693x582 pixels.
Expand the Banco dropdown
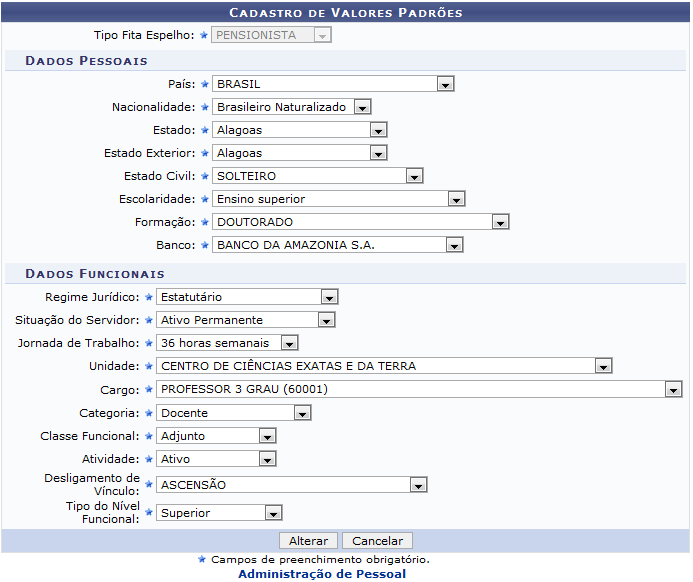(338, 245)
